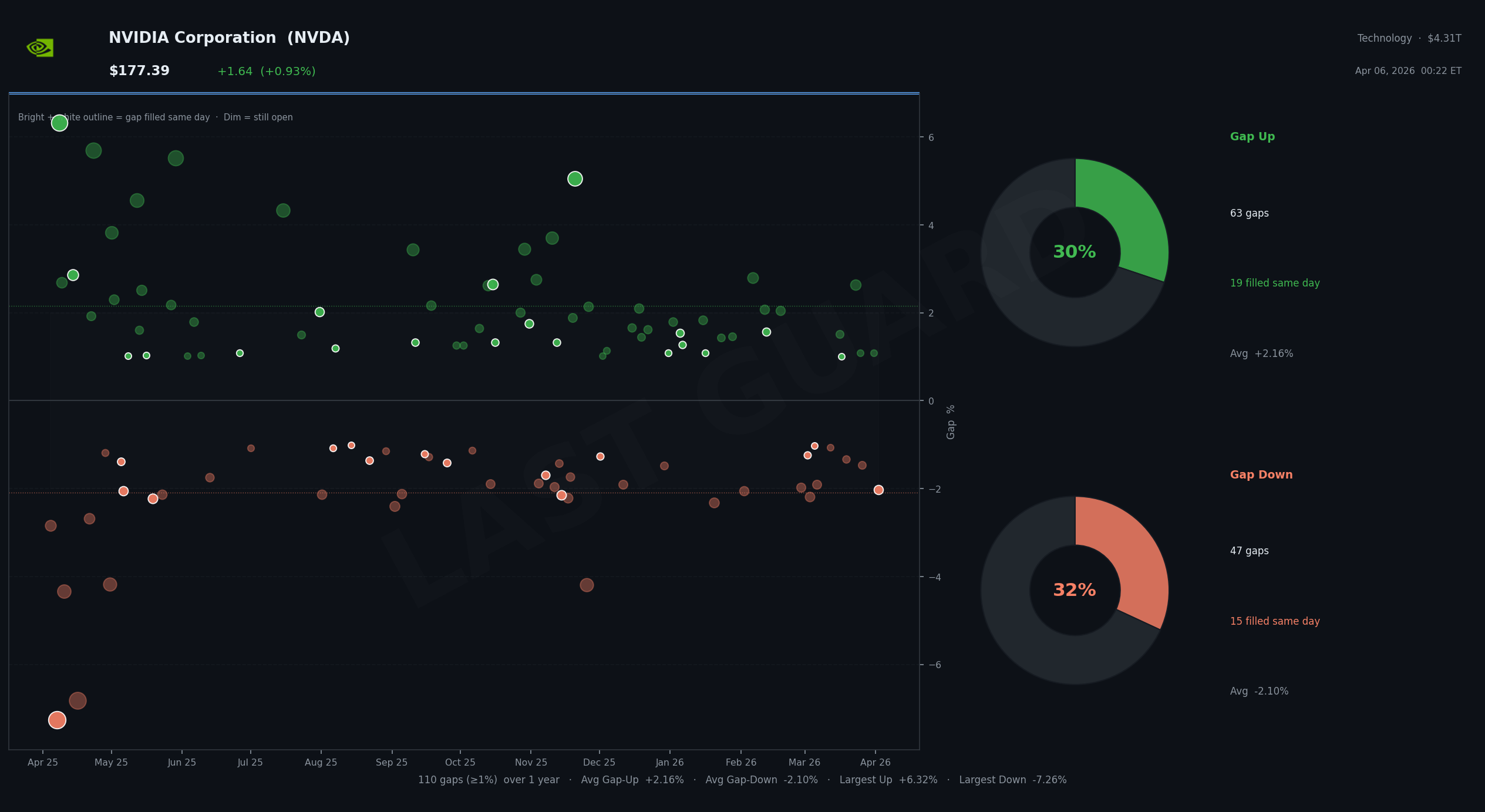Click the largest gap-down bubble at -7.26%
The image size is (1485, 812).
(57, 720)
